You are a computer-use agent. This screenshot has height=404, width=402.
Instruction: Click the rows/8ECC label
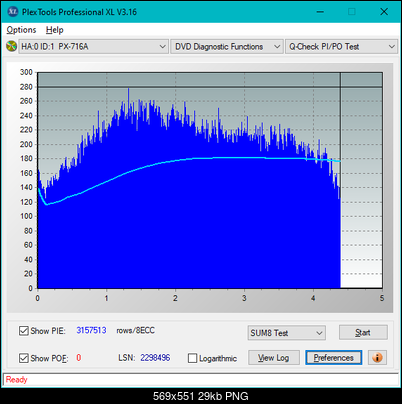click(135, 330)
